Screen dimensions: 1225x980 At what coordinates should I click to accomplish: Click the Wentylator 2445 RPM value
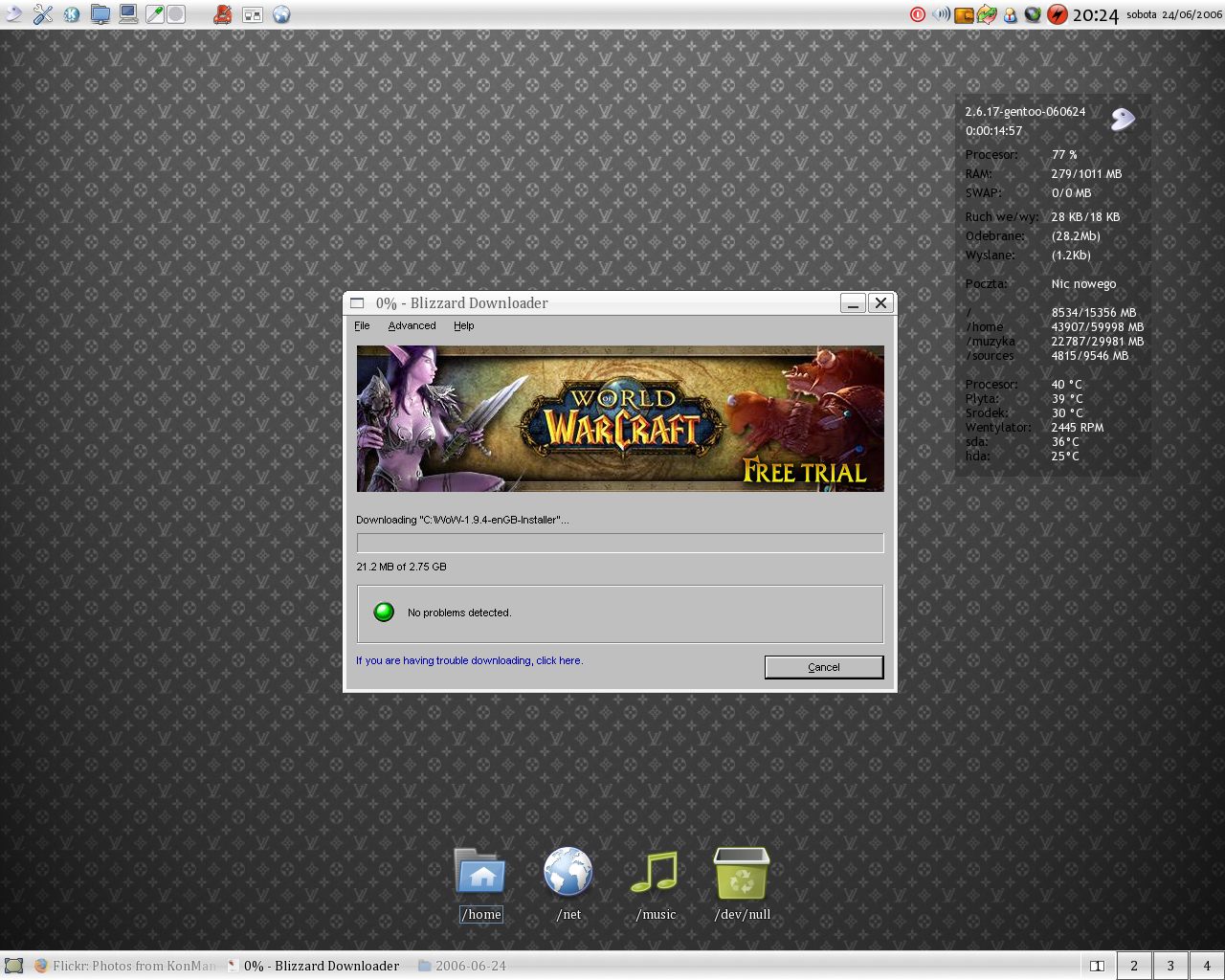point(1078,428)
